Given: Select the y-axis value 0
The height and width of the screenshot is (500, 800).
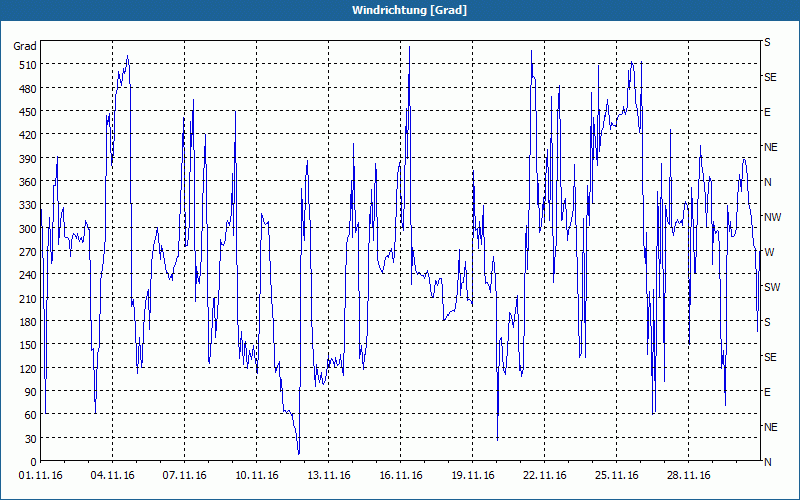Looking at the screenshot, I should [34, 462].
